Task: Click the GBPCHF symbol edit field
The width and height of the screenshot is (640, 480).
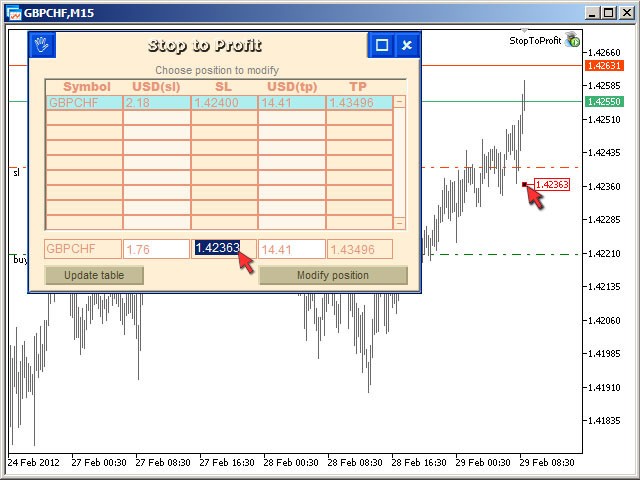Action: point(83,249)
